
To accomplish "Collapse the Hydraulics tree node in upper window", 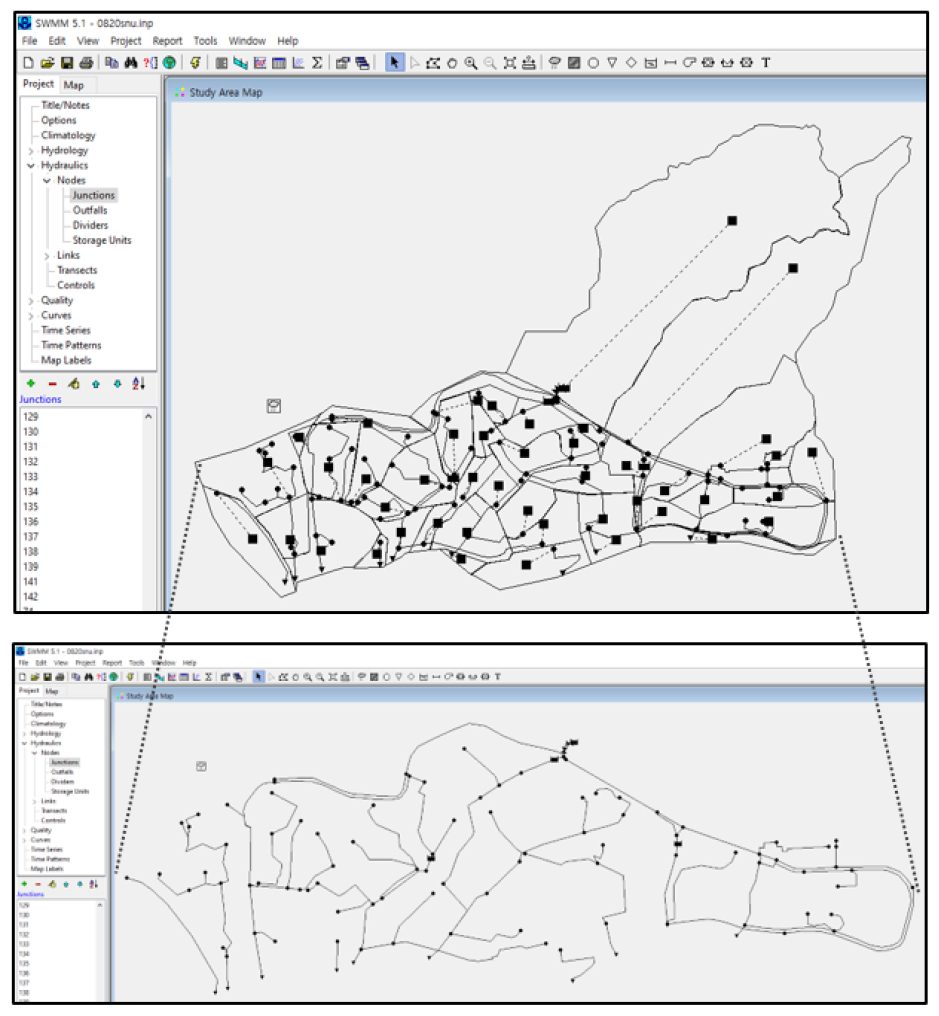I will 31,166.
